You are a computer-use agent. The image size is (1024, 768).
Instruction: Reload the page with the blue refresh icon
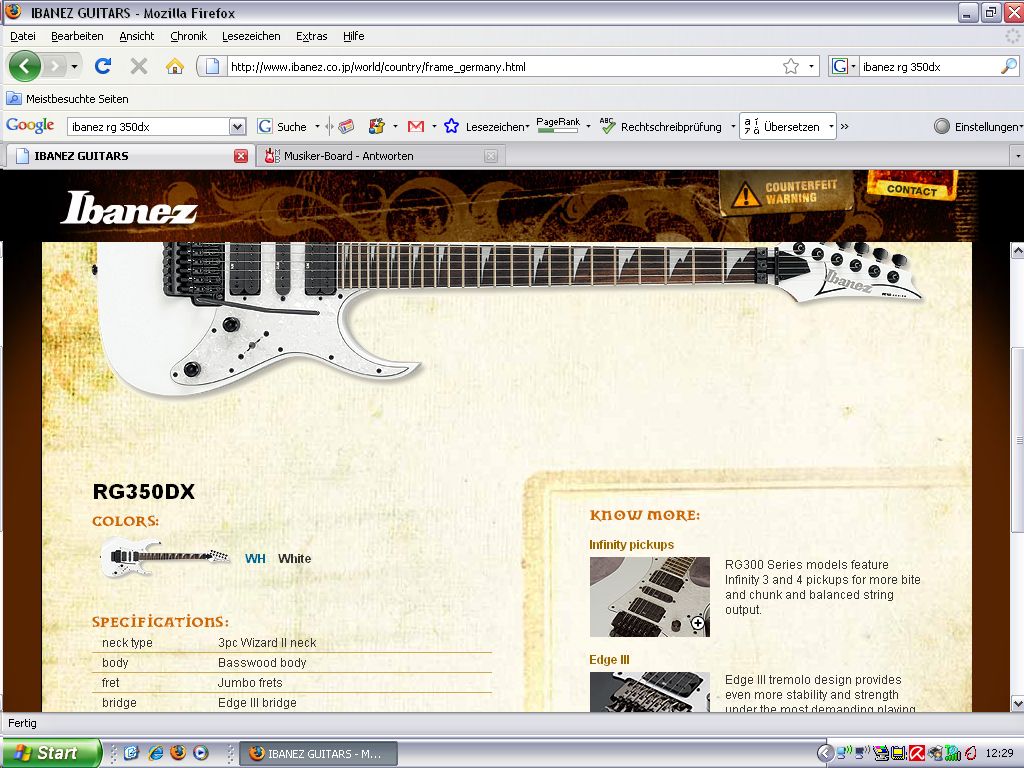[103, 66]
